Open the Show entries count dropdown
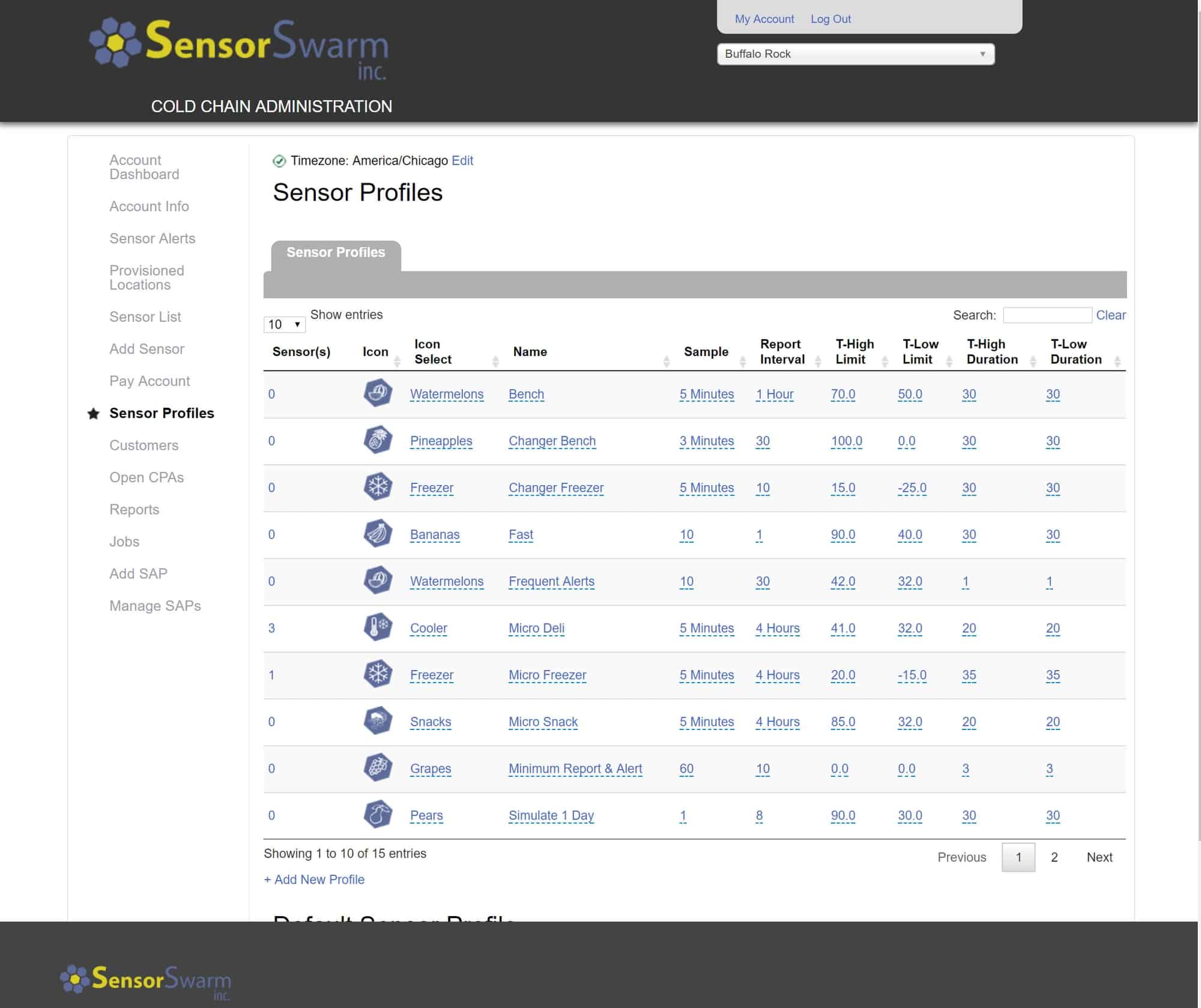 (284, 325)
